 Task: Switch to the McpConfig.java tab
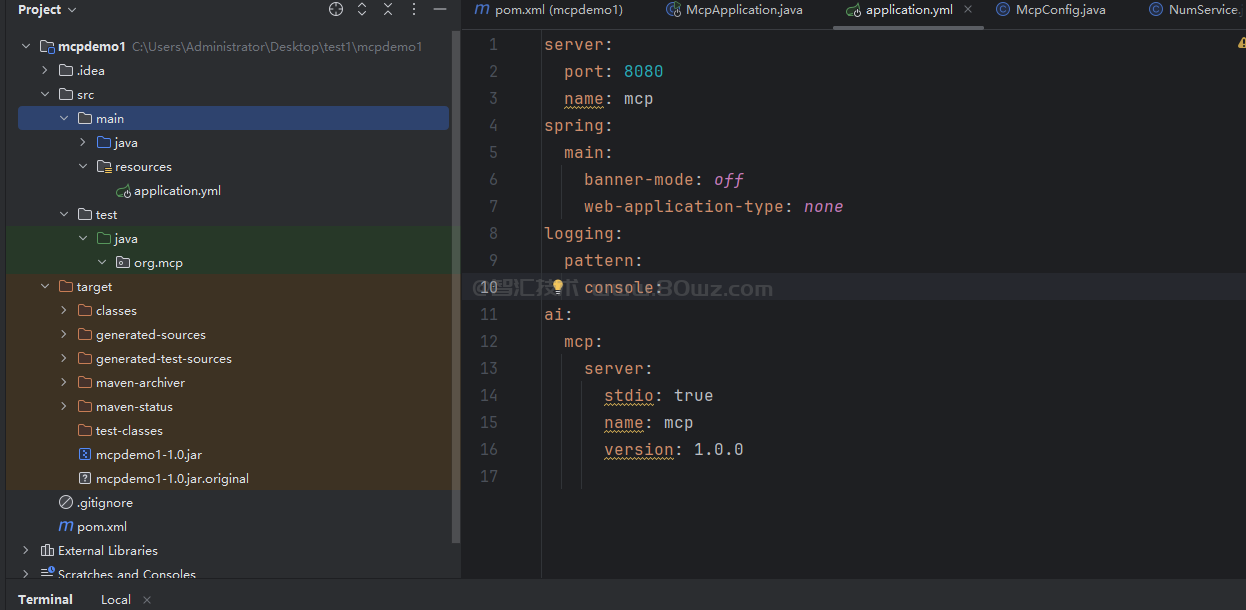pyautogui.click(x=1050, y=10)
